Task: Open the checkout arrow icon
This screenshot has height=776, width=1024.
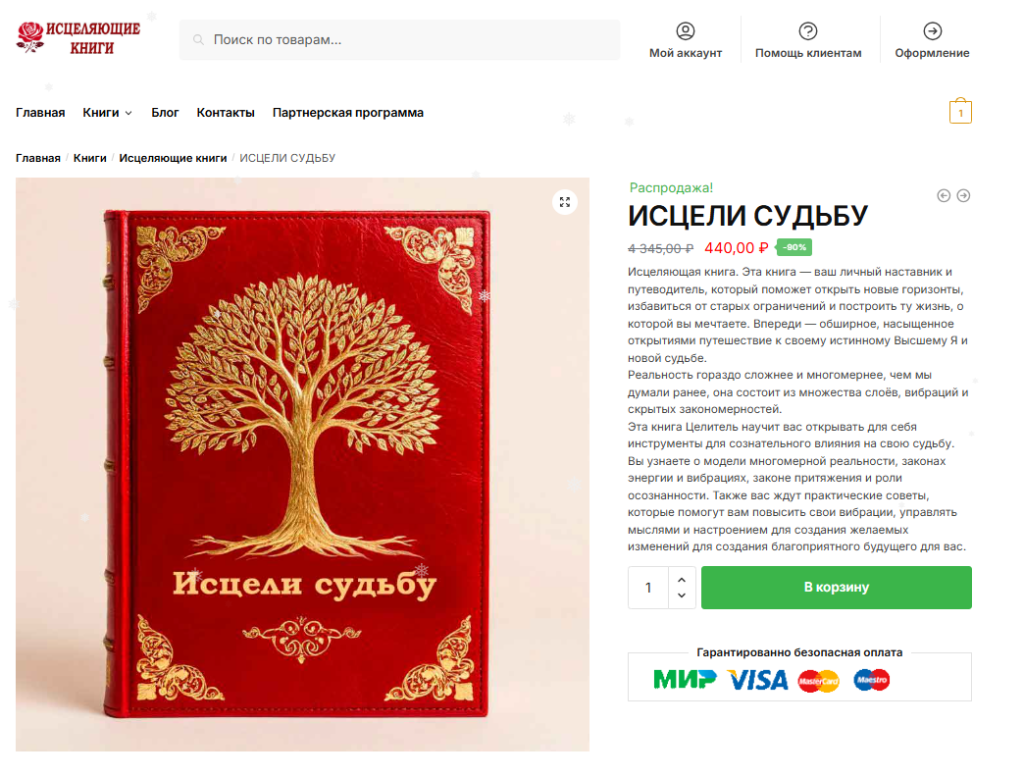Action: (932, 31)
